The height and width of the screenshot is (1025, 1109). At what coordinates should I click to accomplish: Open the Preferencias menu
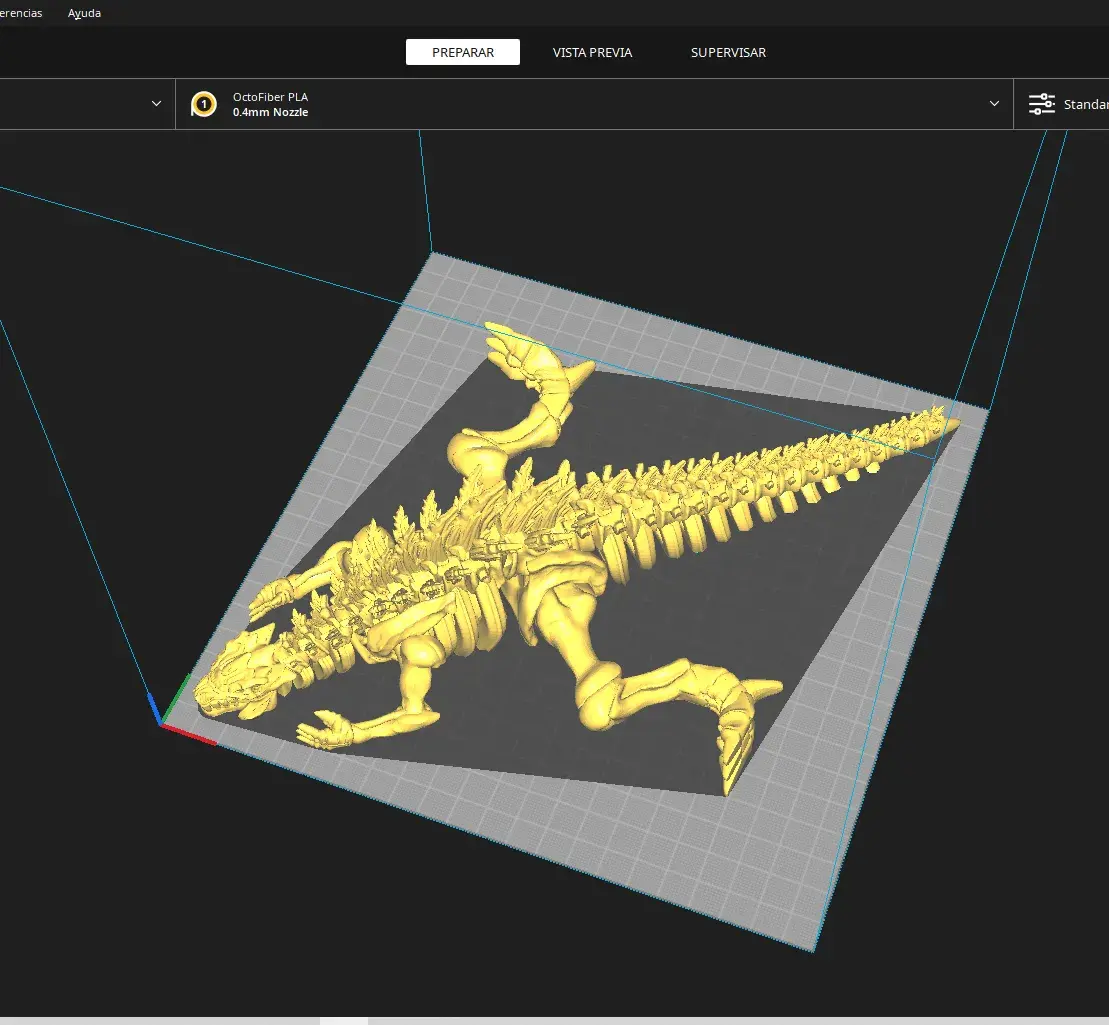(20, 13)
